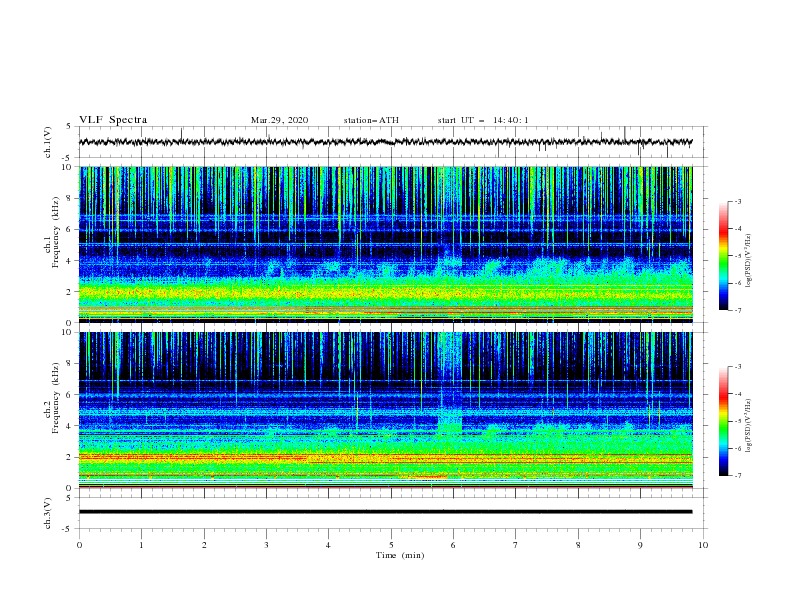Click time axis tick label "1"
Image resolution: width=792 pixels, height=612 pixels.
tap(141, 545)
